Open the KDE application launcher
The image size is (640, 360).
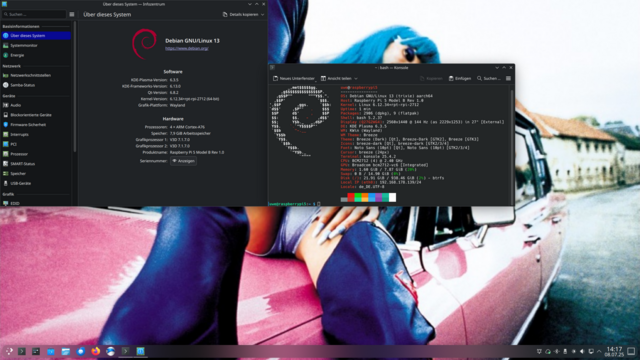coord(8,351)
